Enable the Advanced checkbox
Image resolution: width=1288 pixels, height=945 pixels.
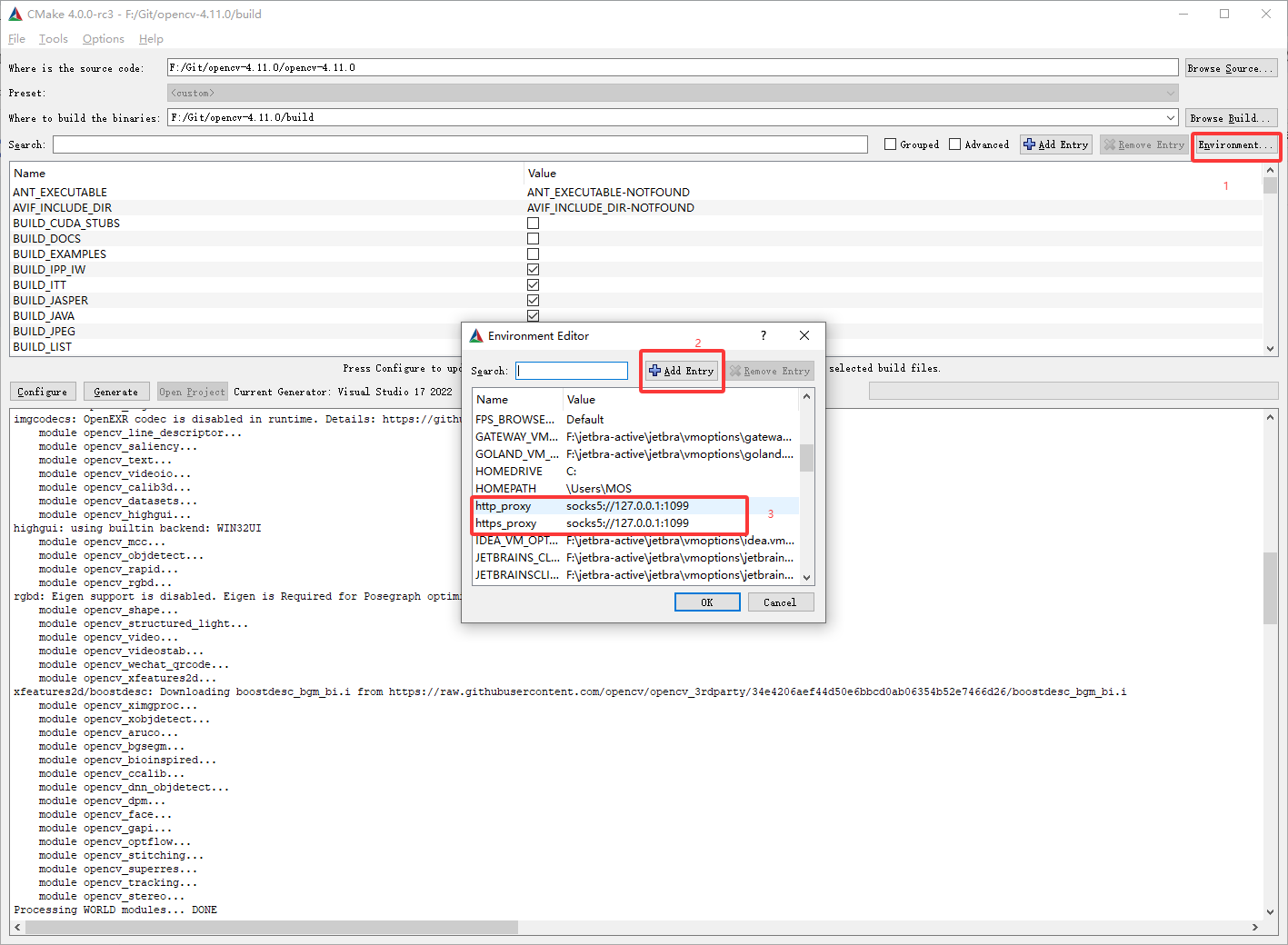click(x=955, y=144)
